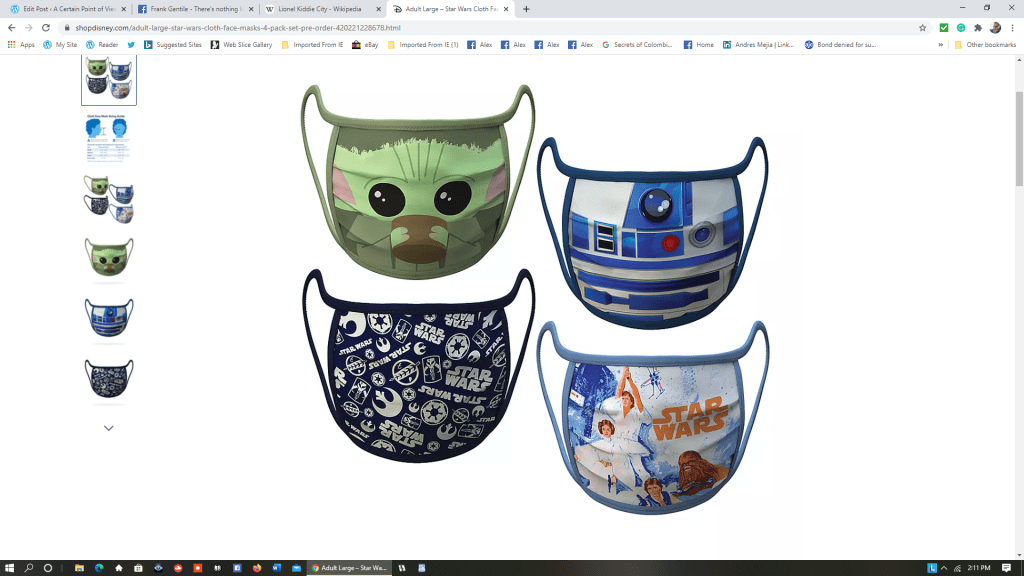Click the Windows Start button

click(9, 568)
